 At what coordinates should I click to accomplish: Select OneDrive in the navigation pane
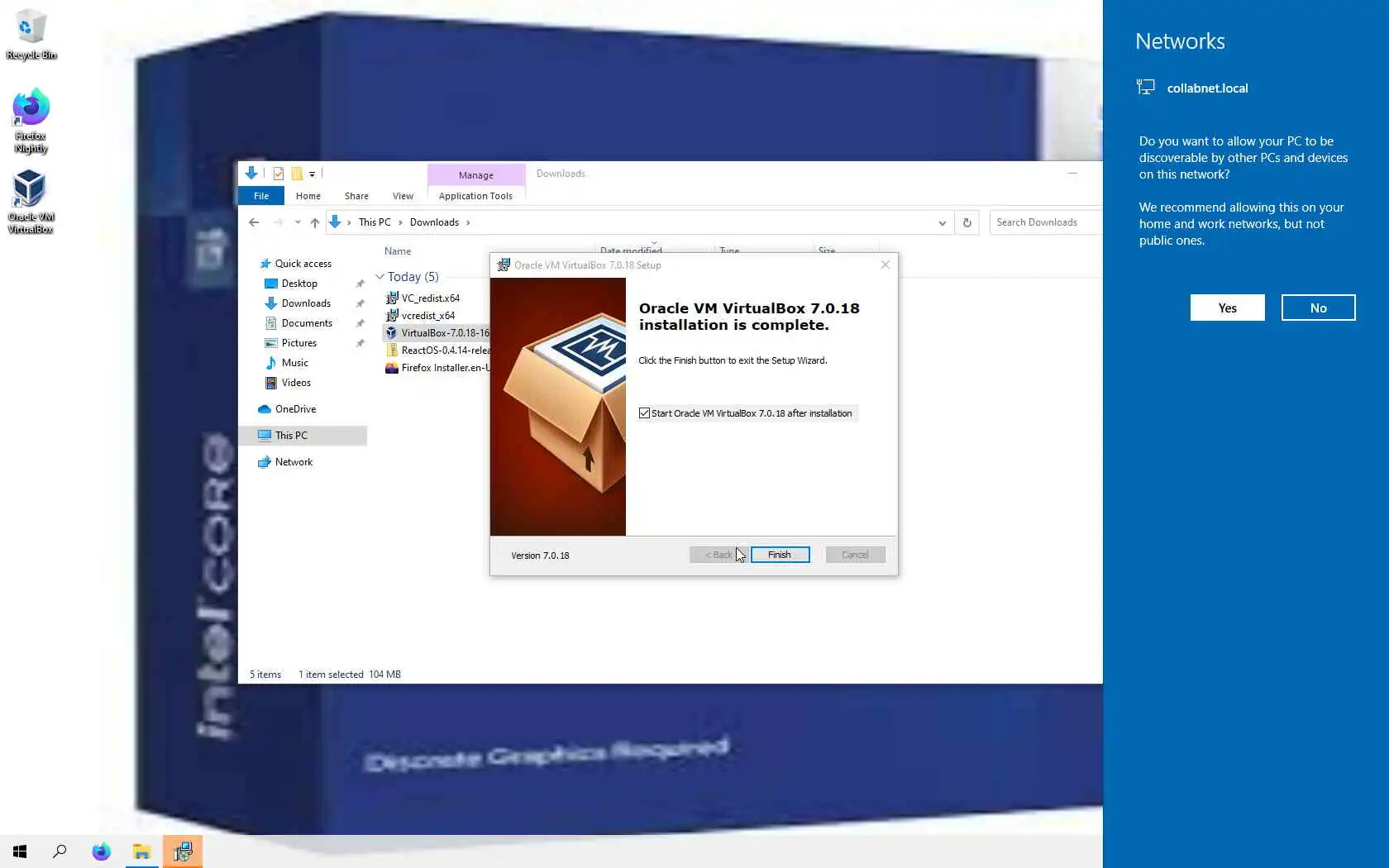295,409
